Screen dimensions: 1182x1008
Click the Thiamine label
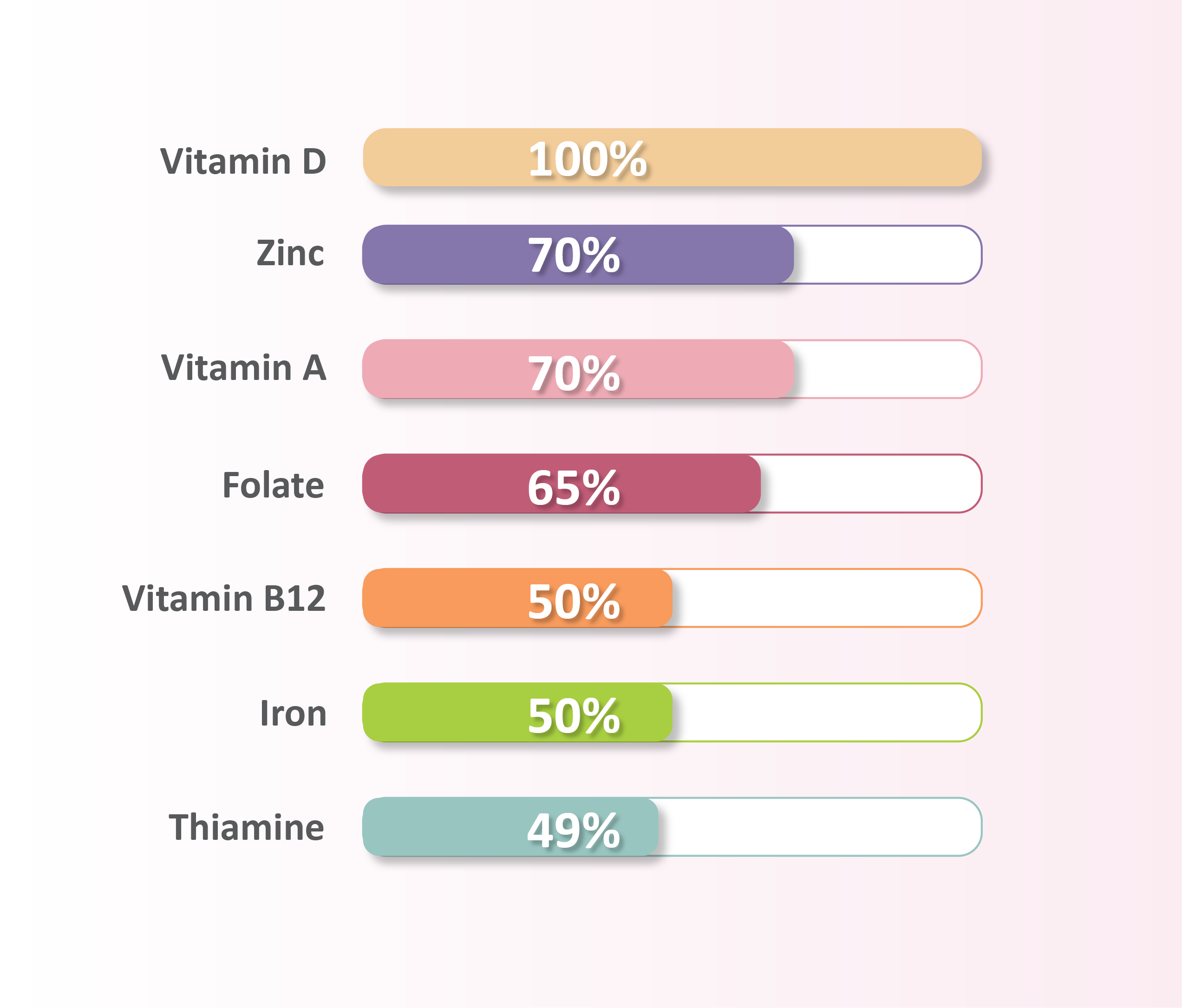click(247, 828)
